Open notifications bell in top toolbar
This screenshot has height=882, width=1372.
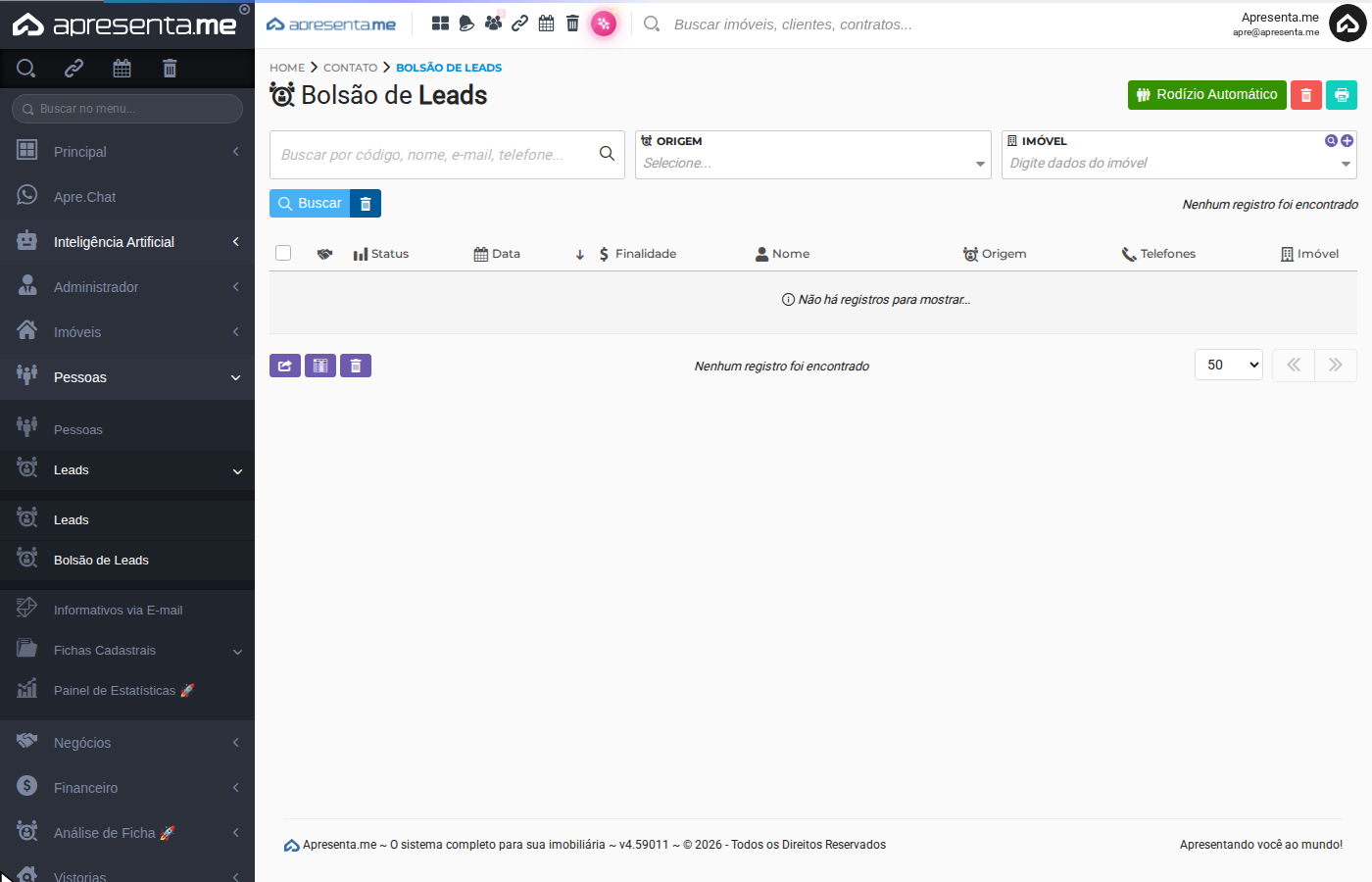(466, 24)
